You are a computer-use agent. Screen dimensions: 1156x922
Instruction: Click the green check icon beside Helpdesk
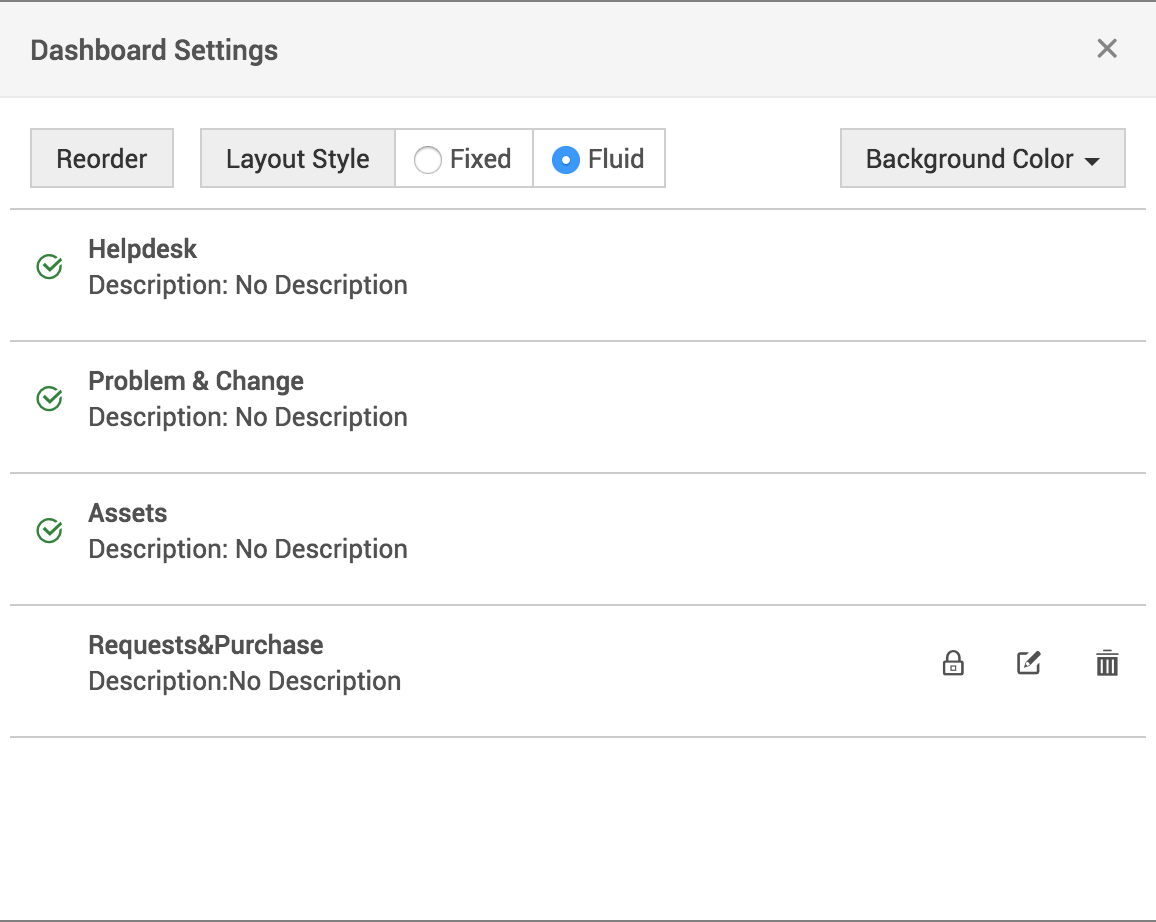click(x=49, y=267)
